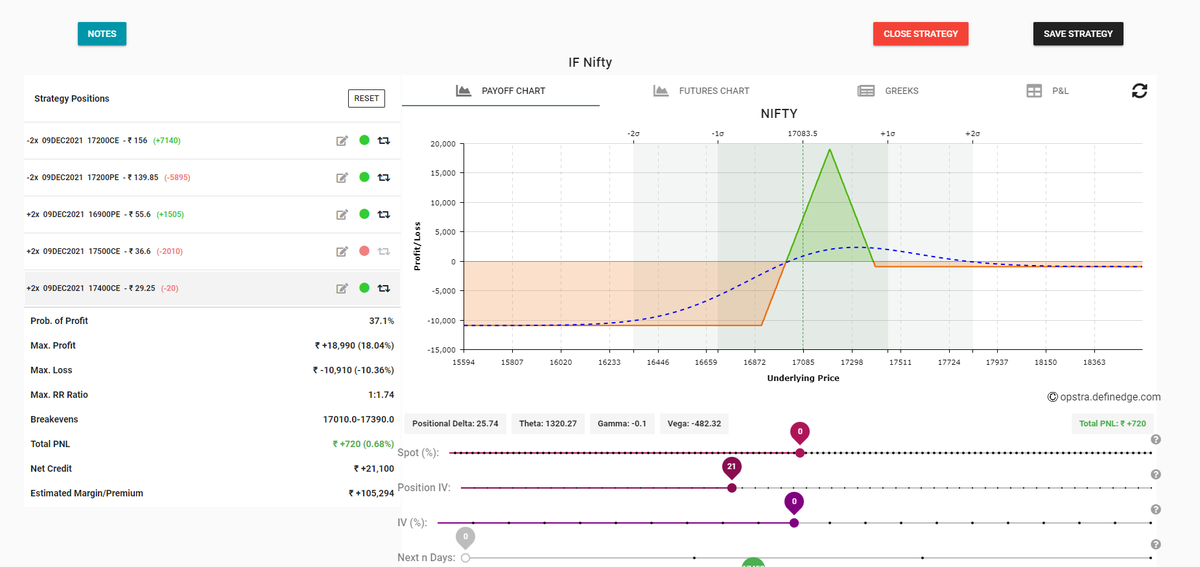The width and height of the screenshot is (1200, 567).
Task: Click the Max. Profit value +18,990
Action: pyautogui.click(x=354, y=345)
